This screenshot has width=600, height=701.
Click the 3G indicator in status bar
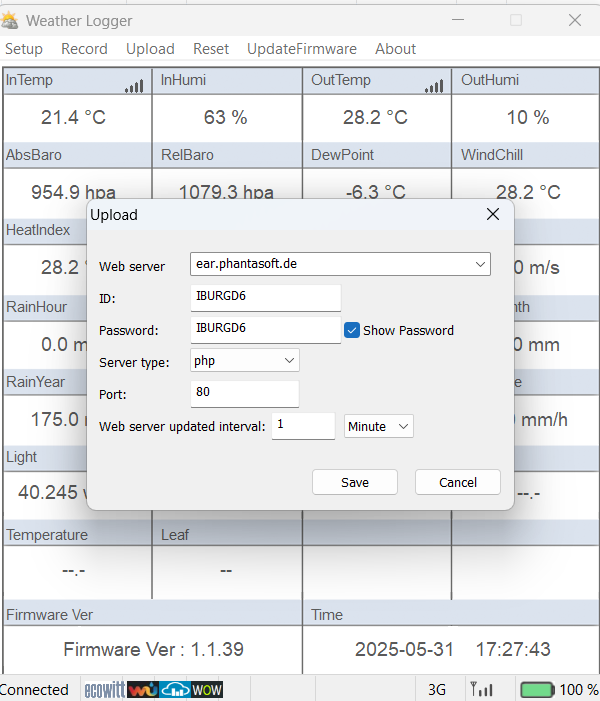coord(437,690)
